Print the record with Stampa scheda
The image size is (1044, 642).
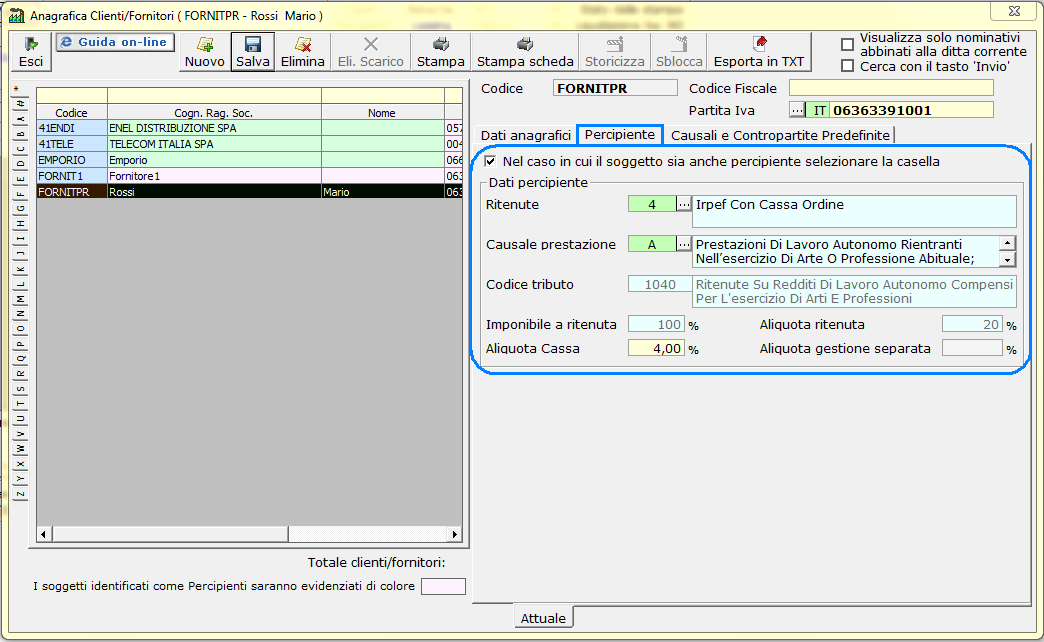[x=525, y=51]
